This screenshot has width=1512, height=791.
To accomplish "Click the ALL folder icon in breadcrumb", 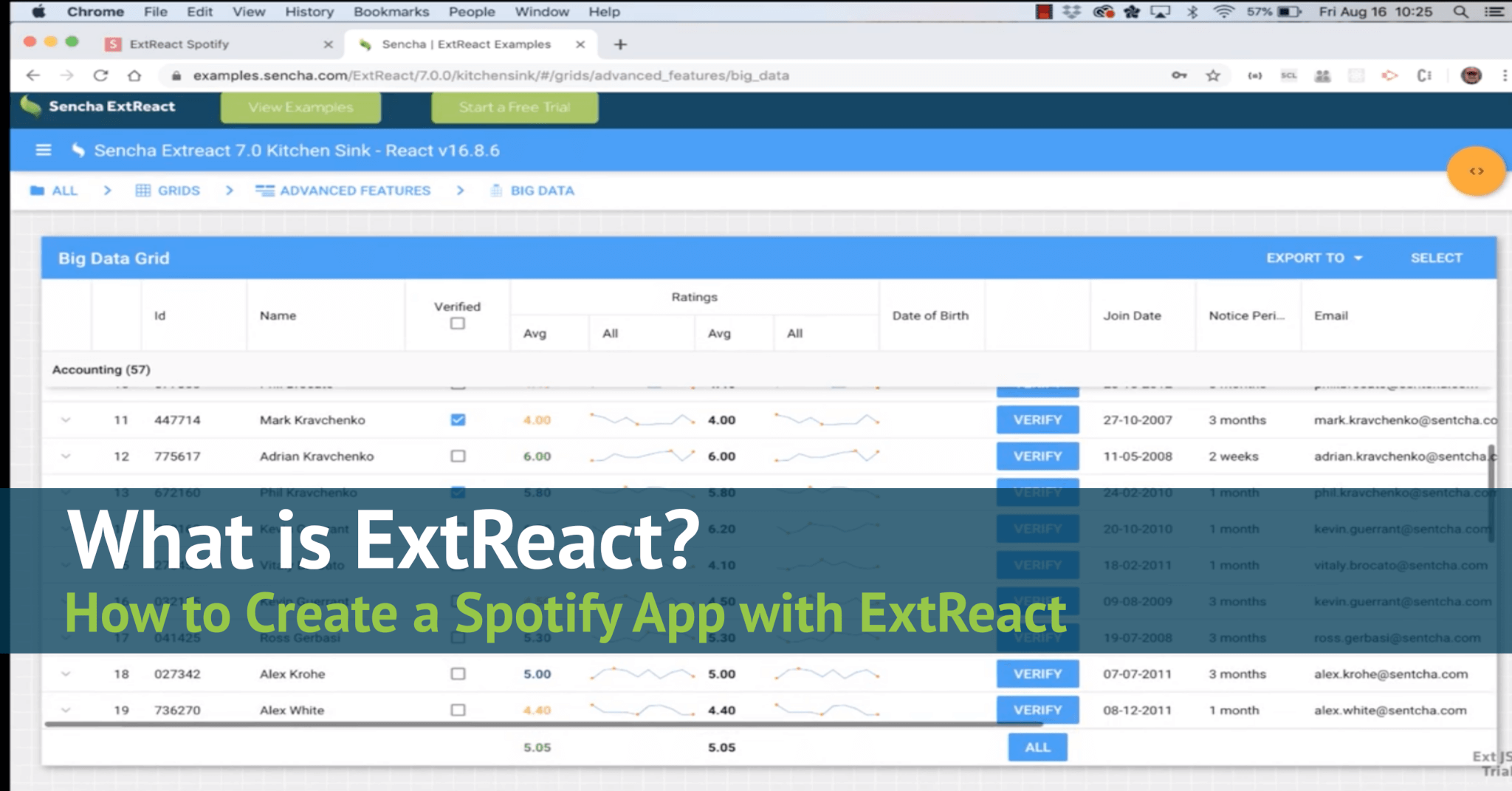I will tap(37, 191).
